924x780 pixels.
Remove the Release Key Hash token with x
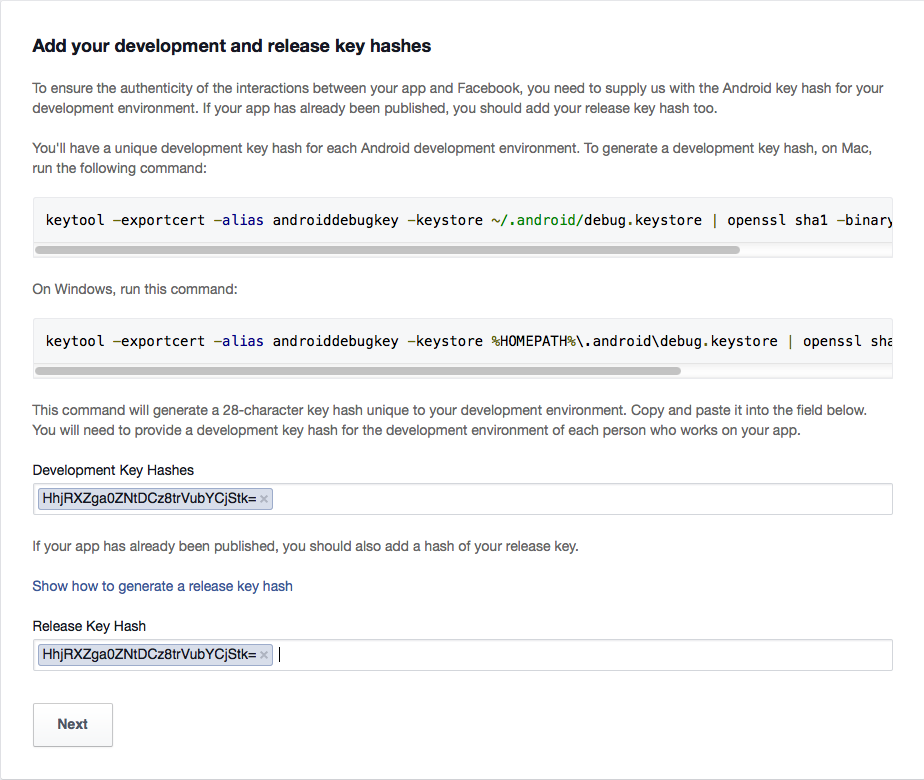(264, 655)
